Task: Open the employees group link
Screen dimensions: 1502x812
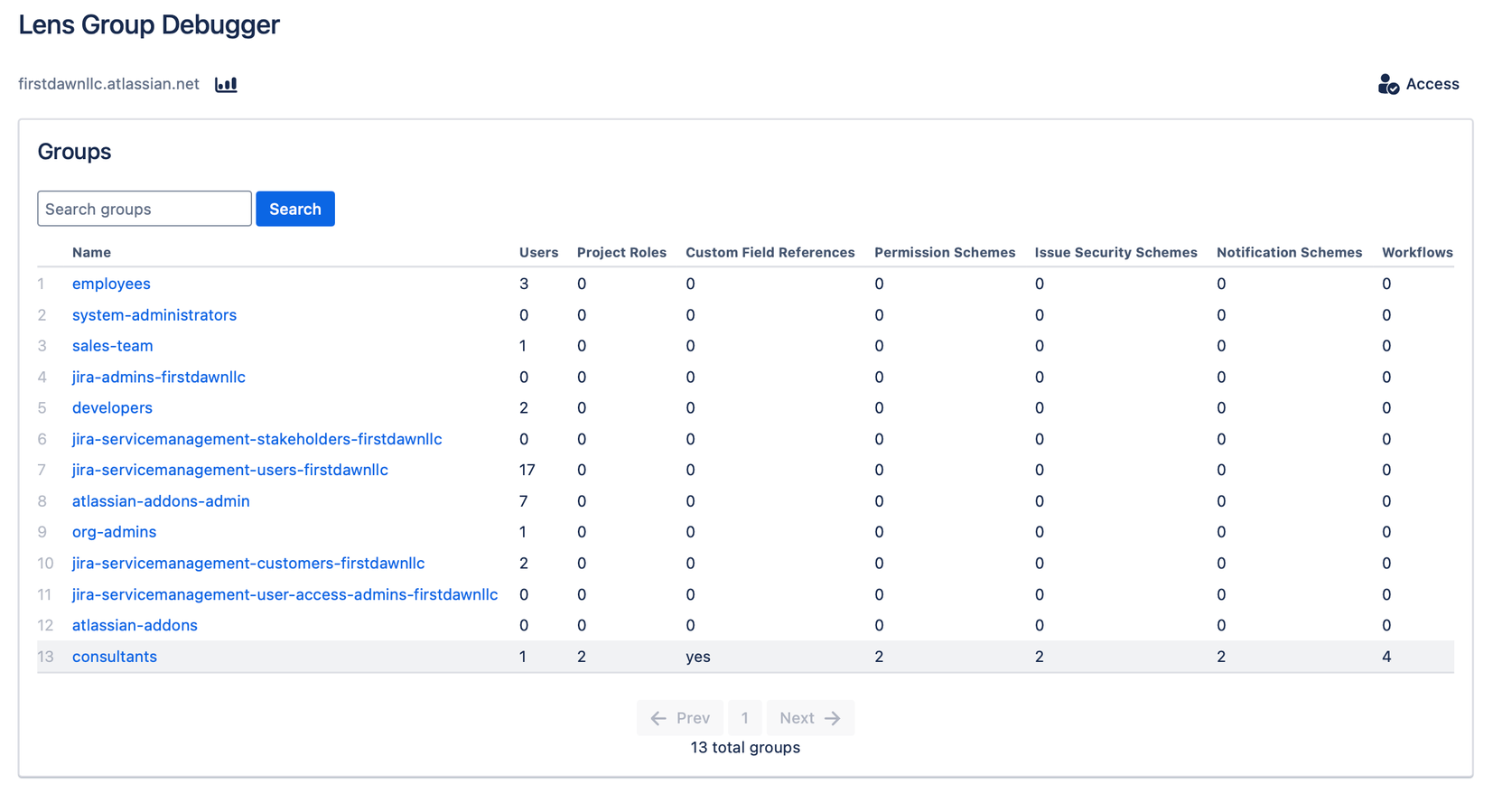Action: point(111,284)
